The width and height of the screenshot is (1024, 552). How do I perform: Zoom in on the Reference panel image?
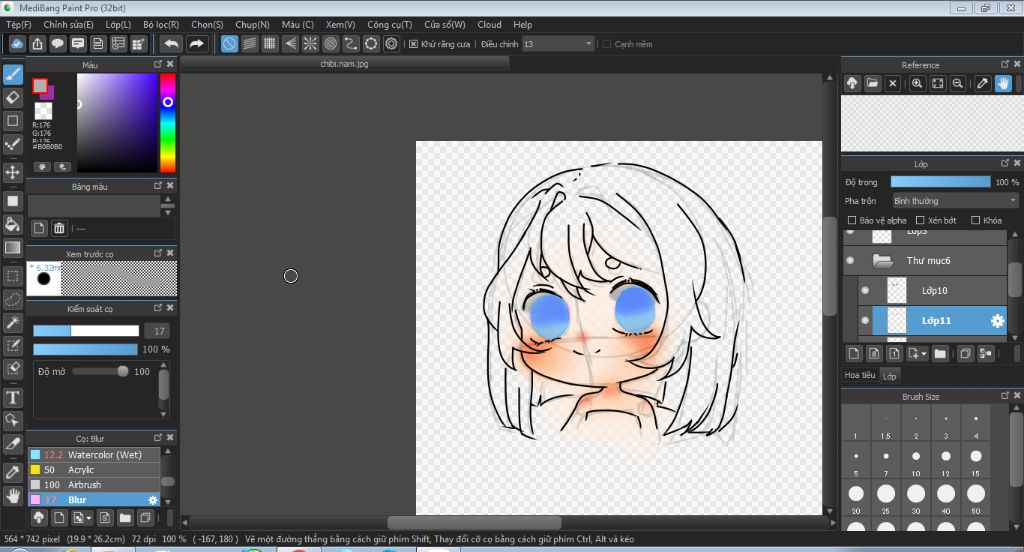[917, 84]
